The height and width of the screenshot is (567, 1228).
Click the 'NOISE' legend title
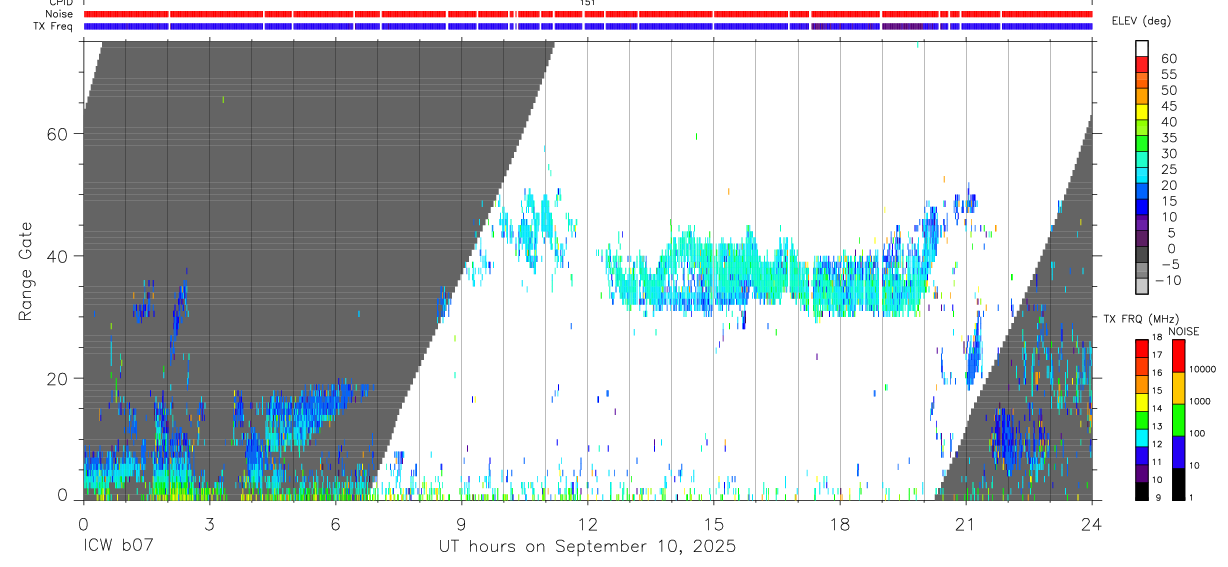coord(1182,331)
